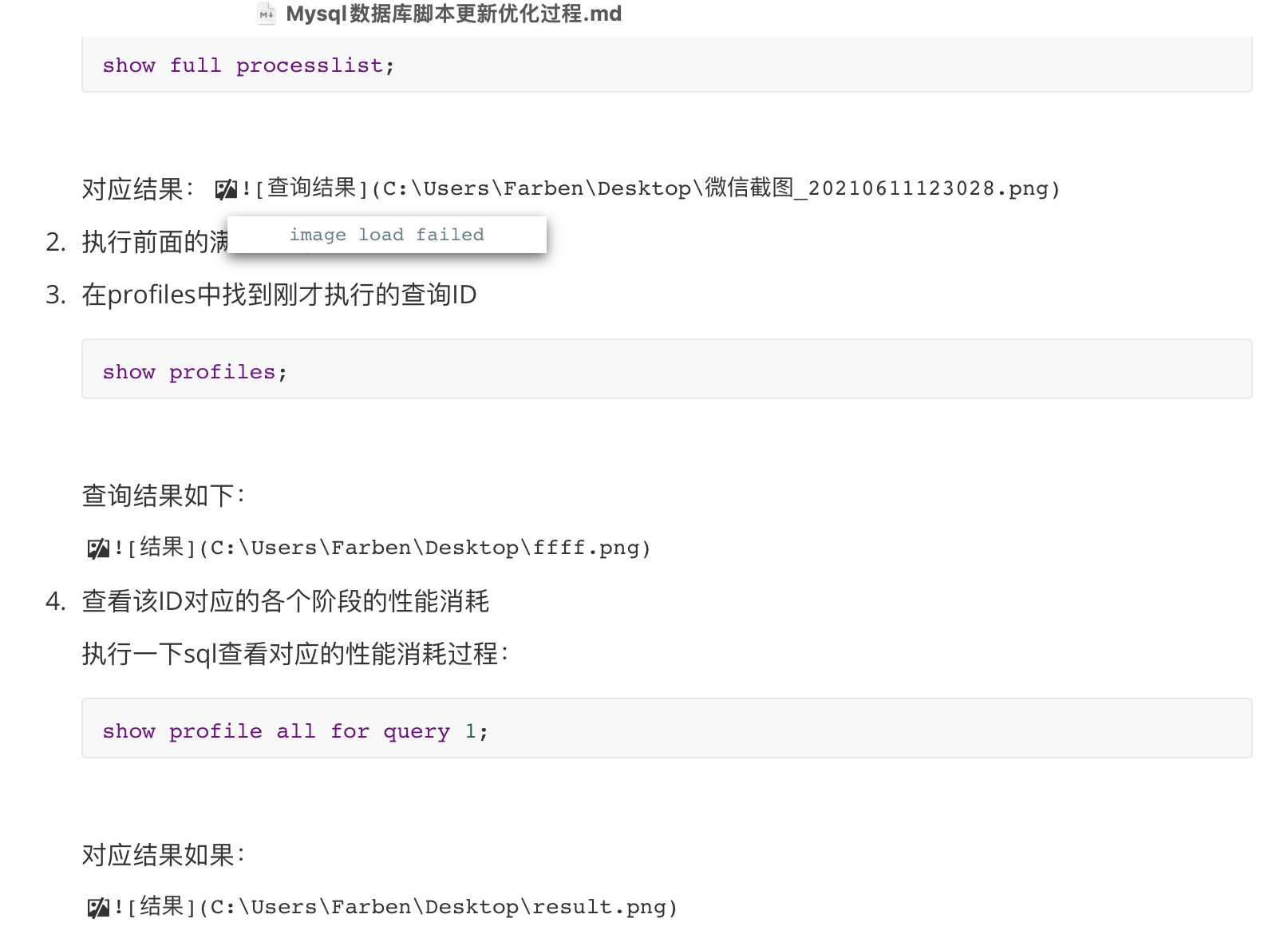1288x950 pixels.
Task: Click the line '执行一下sql查看对应的性能消耗过程：'
Action: 296,654
